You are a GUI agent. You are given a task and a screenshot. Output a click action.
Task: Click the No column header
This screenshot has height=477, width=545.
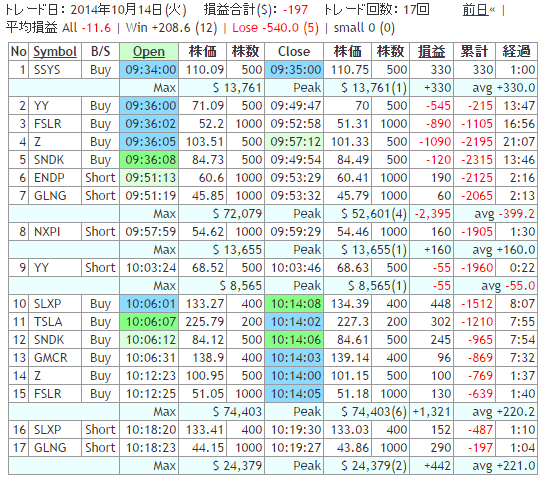click(x=19, y=51)
